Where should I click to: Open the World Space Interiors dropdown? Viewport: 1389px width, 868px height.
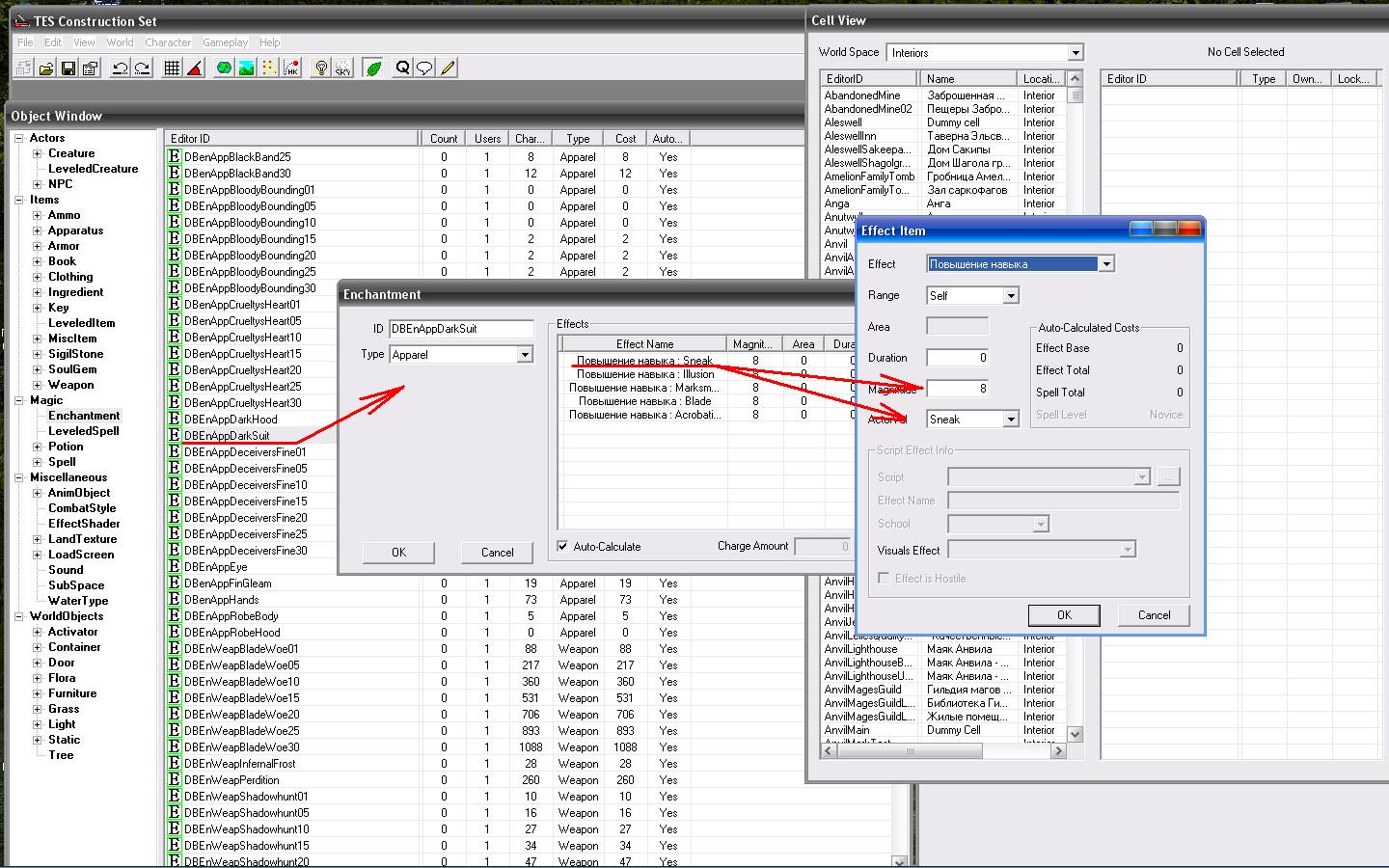[x=1076, y=53]
